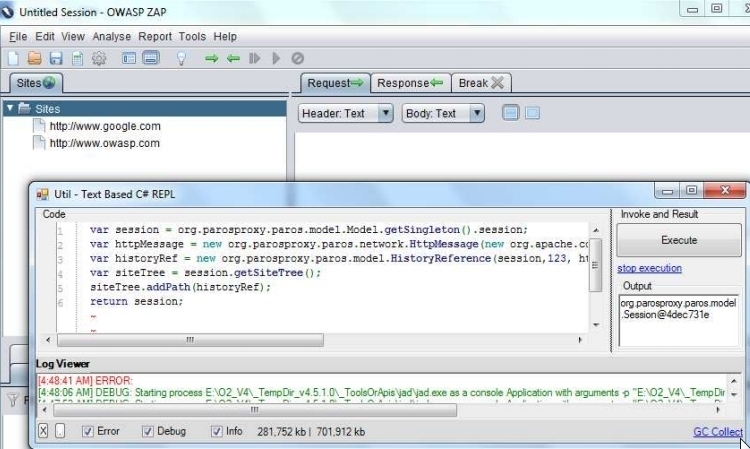Click the Open Session folder icon

tap(34, 59)
